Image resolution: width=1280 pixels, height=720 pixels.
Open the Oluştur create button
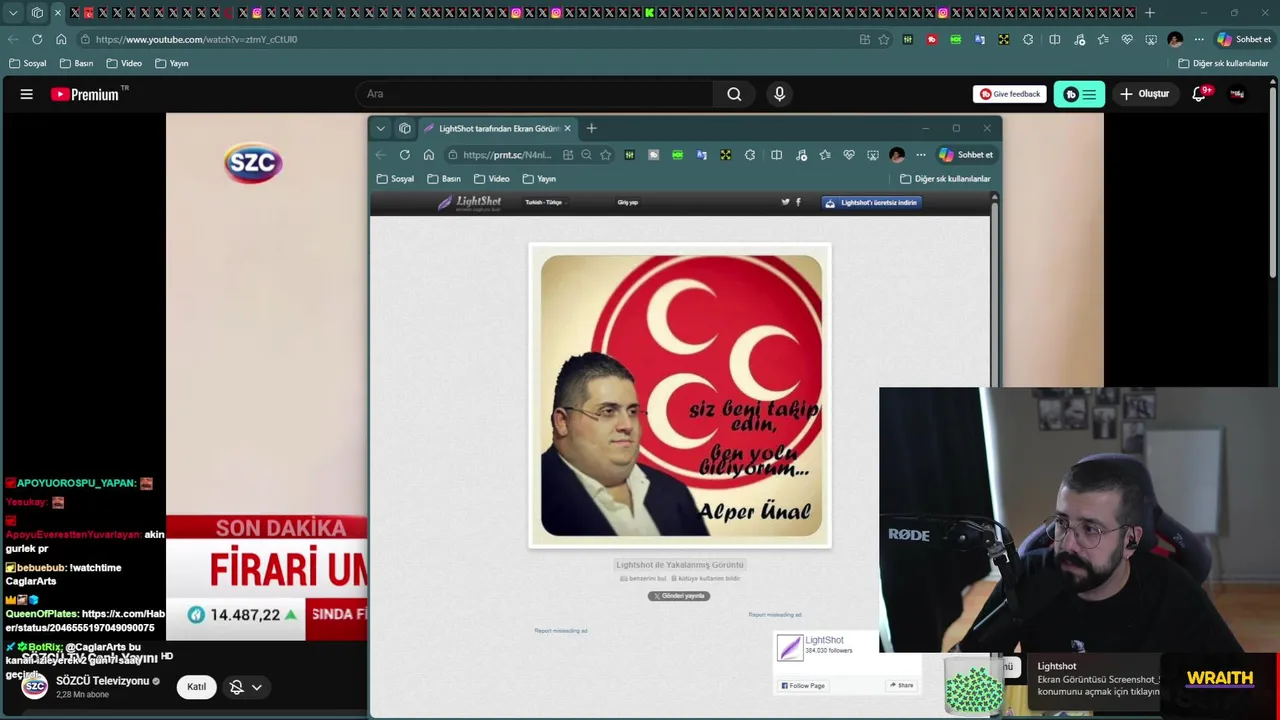[x=1144, y=94]
